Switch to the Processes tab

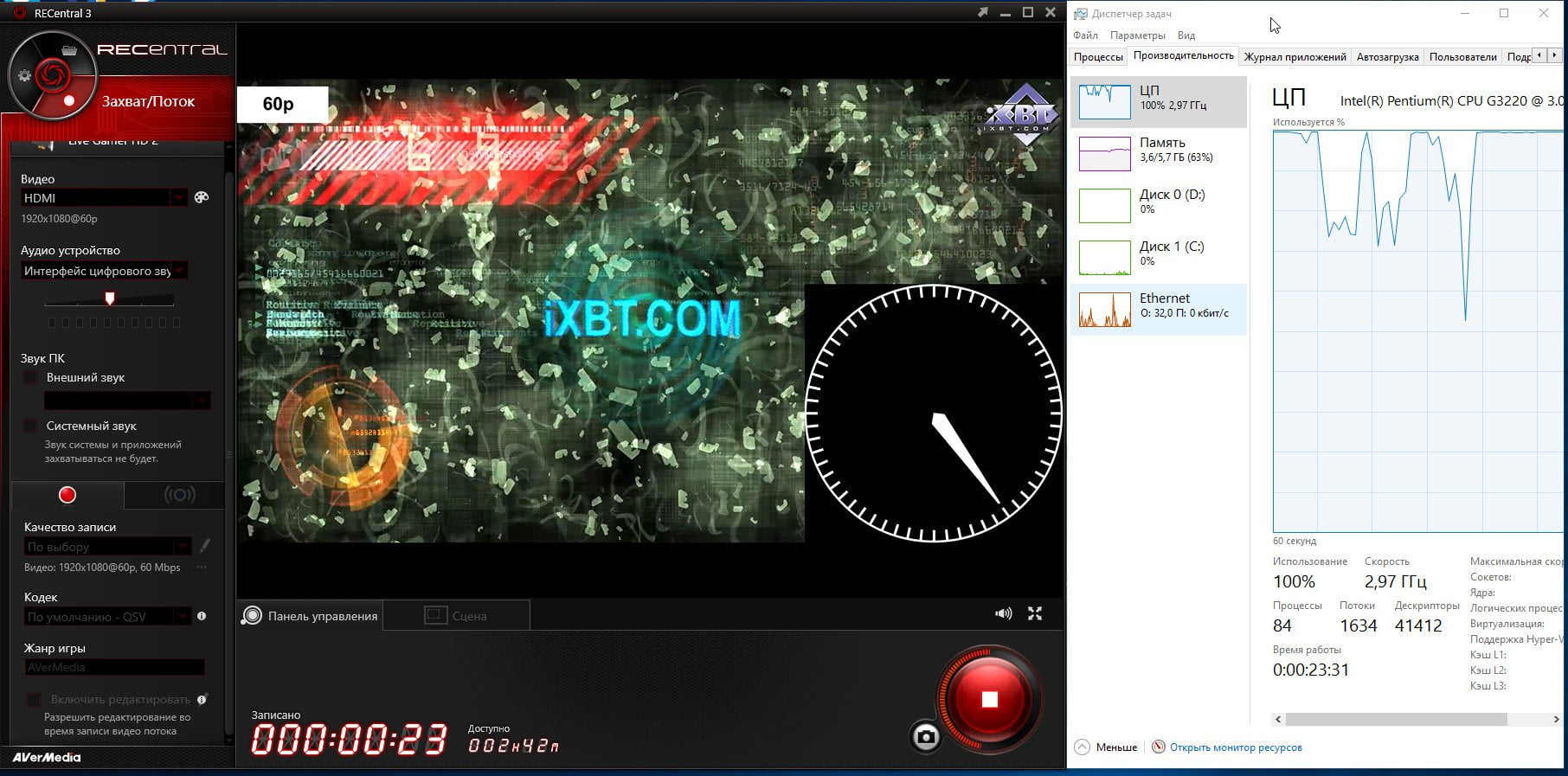pos(1098,56)
